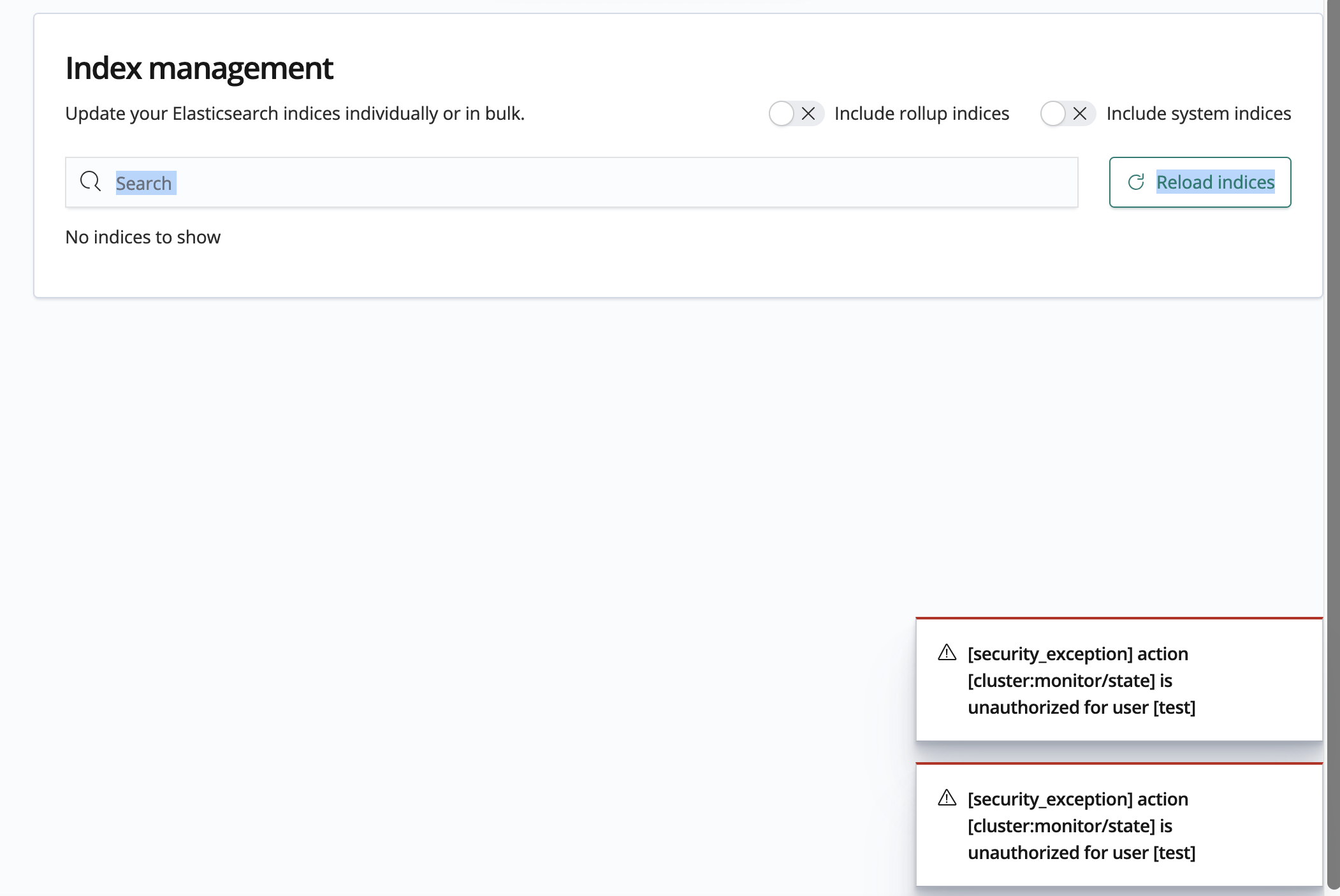Click 'Update your Elasticsearch indices' description text
1340x896 pixels.
[295, 113]
